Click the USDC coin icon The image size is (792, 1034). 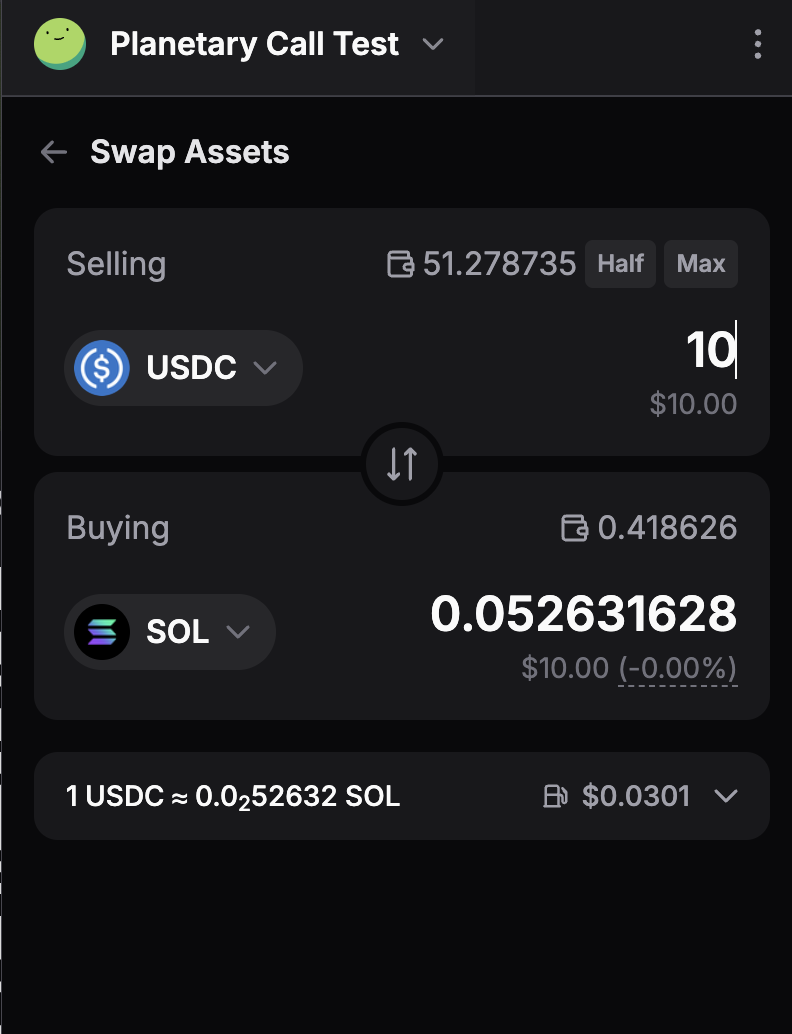[x=102, y=368]
